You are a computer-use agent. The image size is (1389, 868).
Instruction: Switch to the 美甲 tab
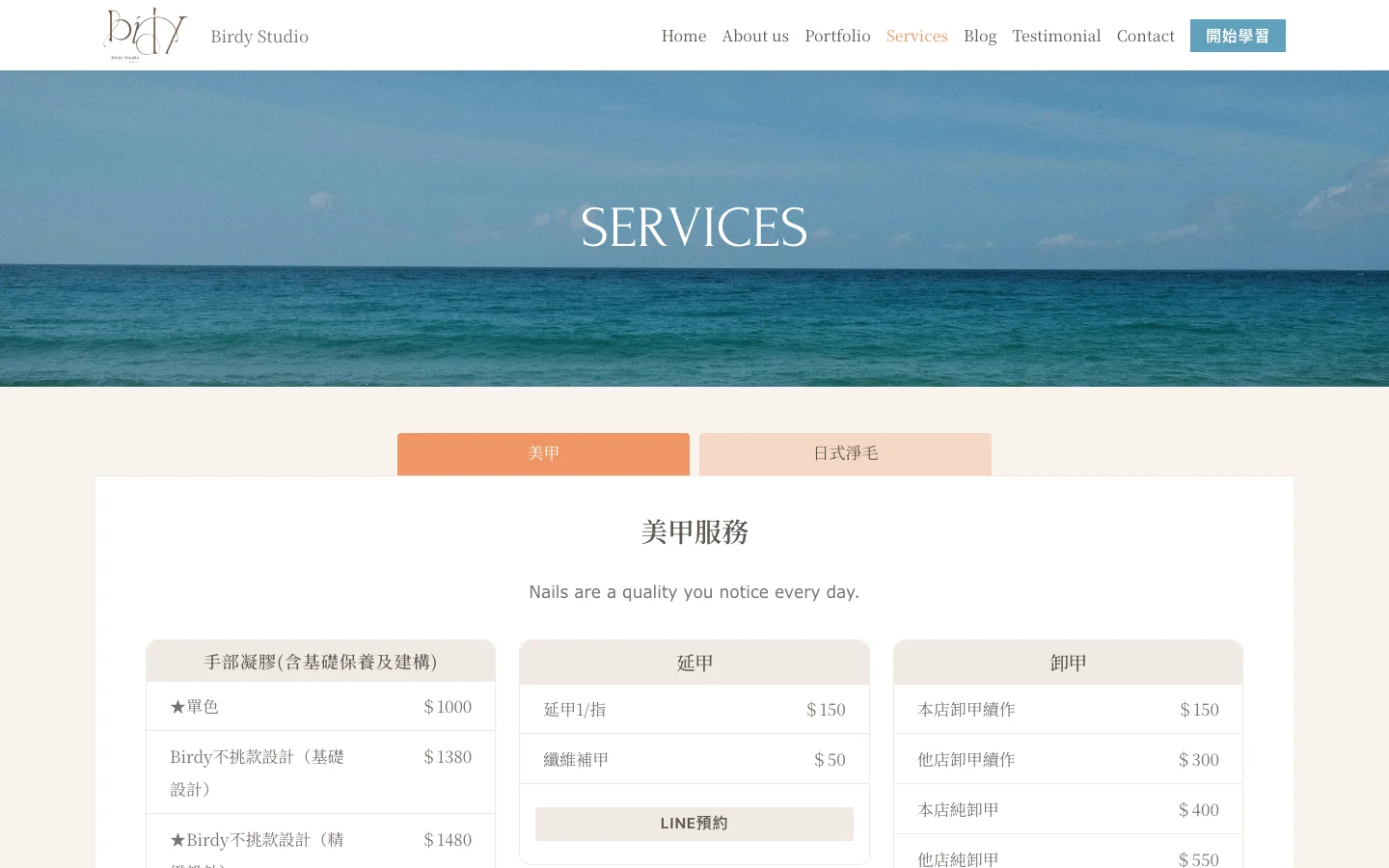(543, 454)
